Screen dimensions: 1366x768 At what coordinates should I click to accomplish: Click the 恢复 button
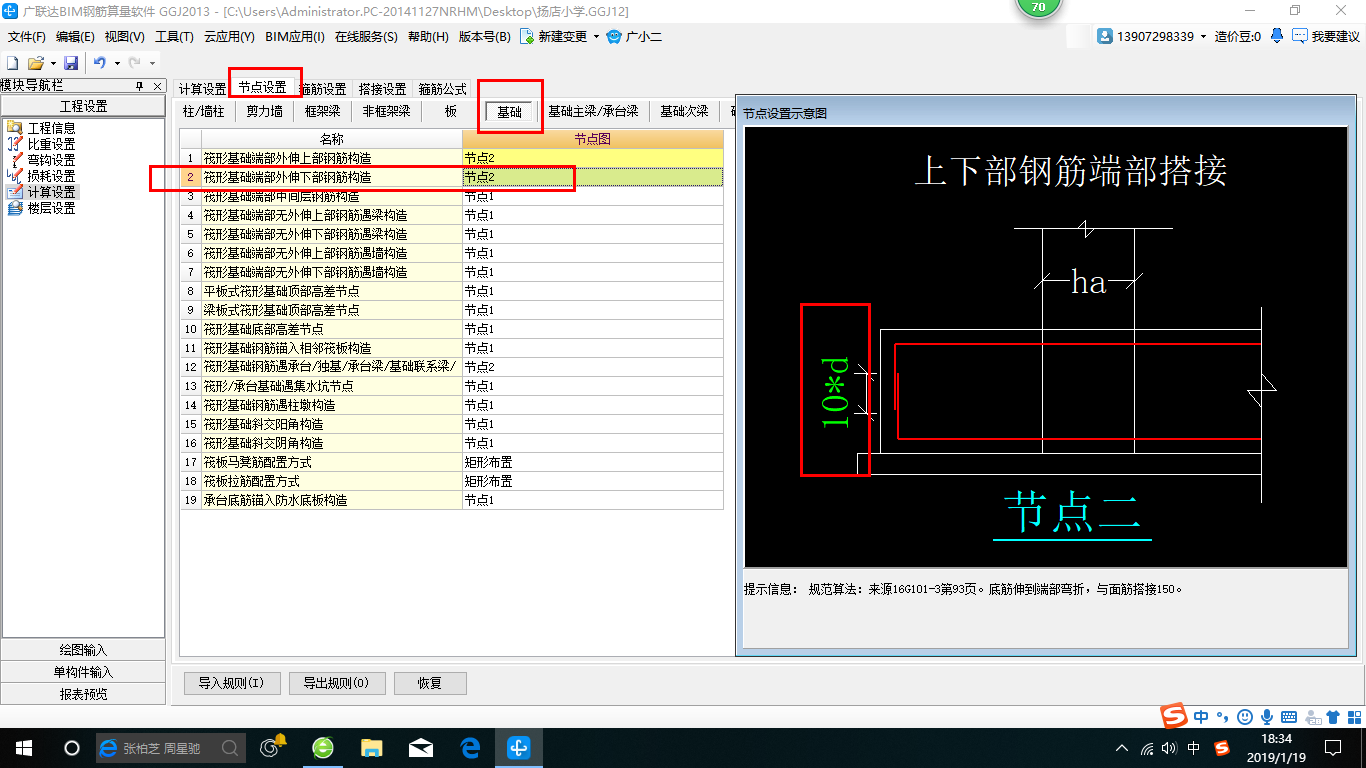(430, 684)
